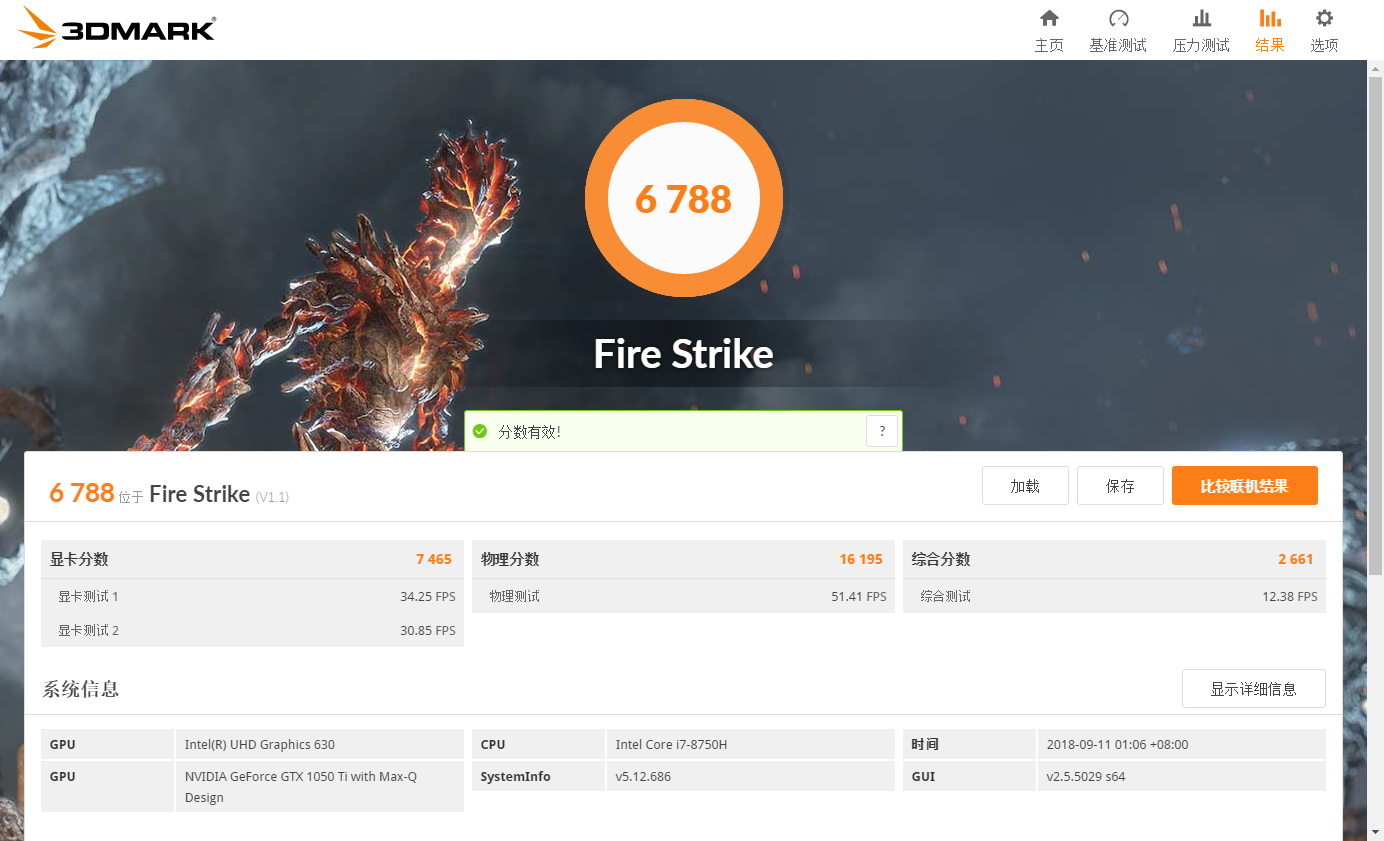Switch to 选项 in the top menu

1323,44
